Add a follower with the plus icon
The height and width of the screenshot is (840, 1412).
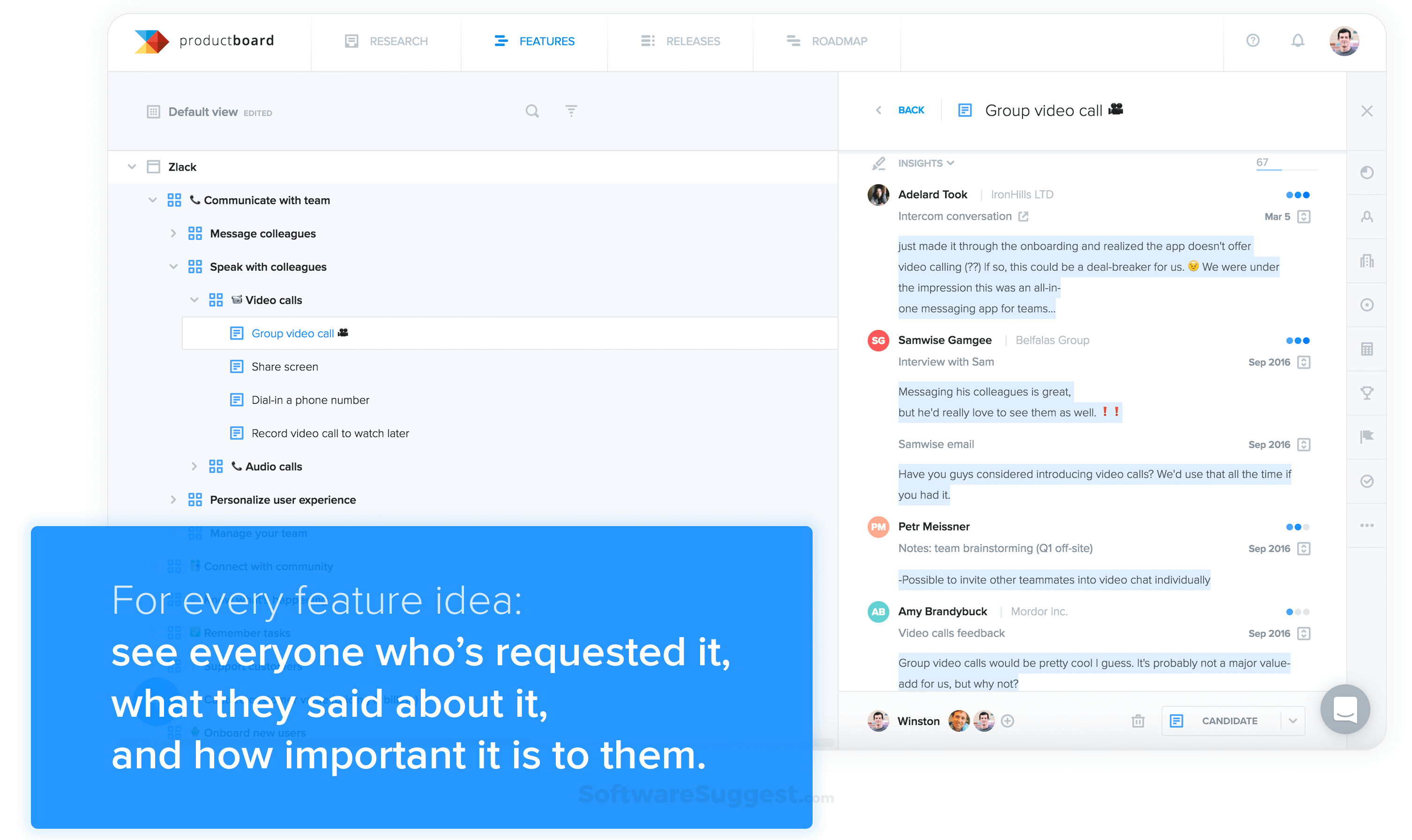[1007, 721]
